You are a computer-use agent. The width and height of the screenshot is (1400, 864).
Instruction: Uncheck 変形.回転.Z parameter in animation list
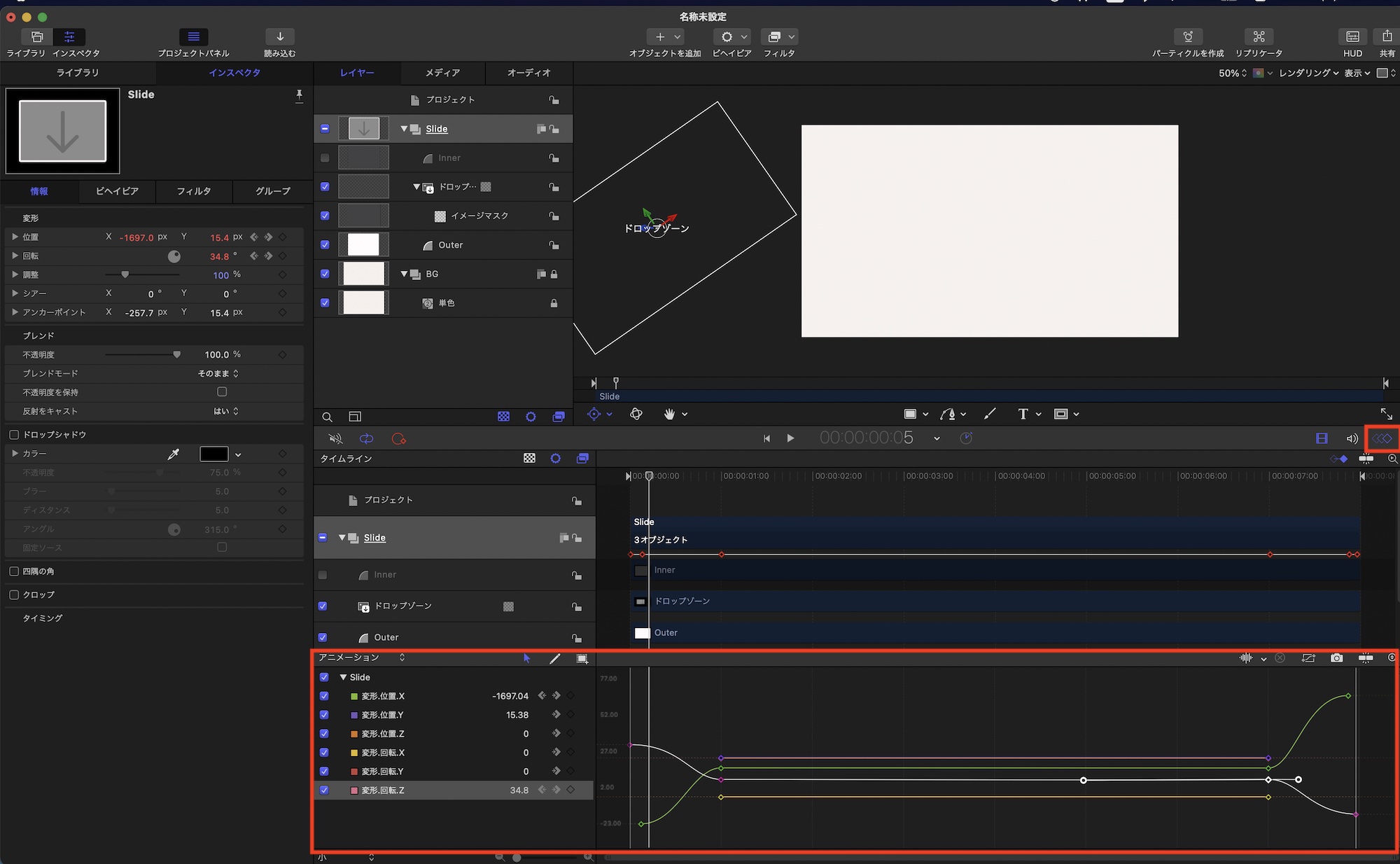point(324,790)
